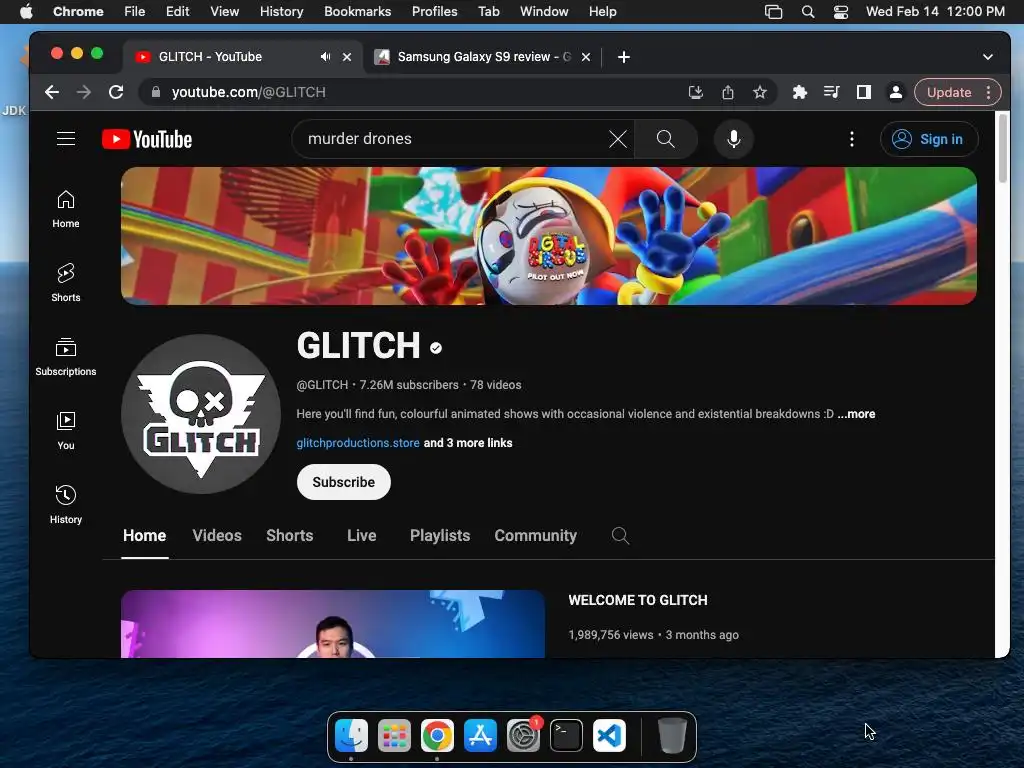Subscribe to the GLITCH channel
Viewport: 1024px width, 768px height.
click(x=344, y=482)
